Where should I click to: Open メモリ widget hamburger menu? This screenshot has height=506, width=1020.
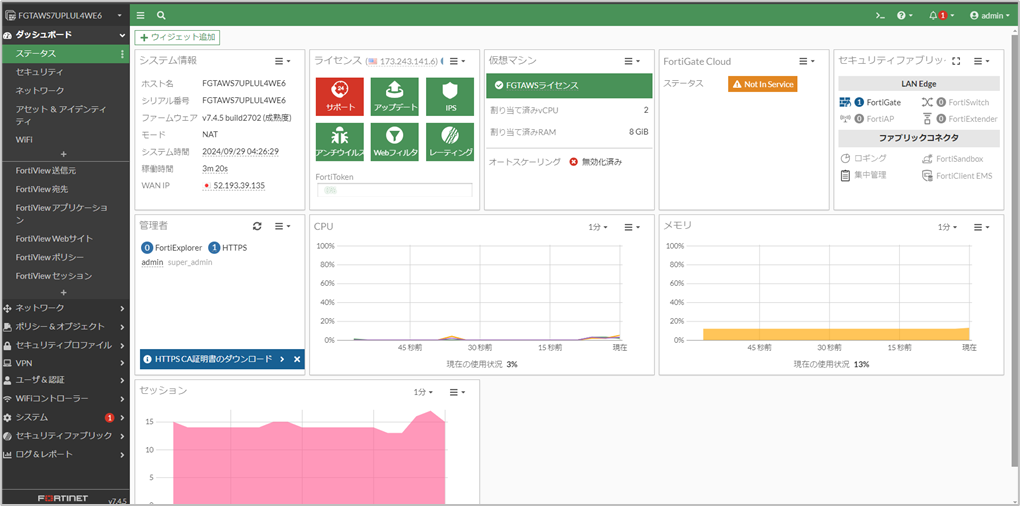(981, 227)
